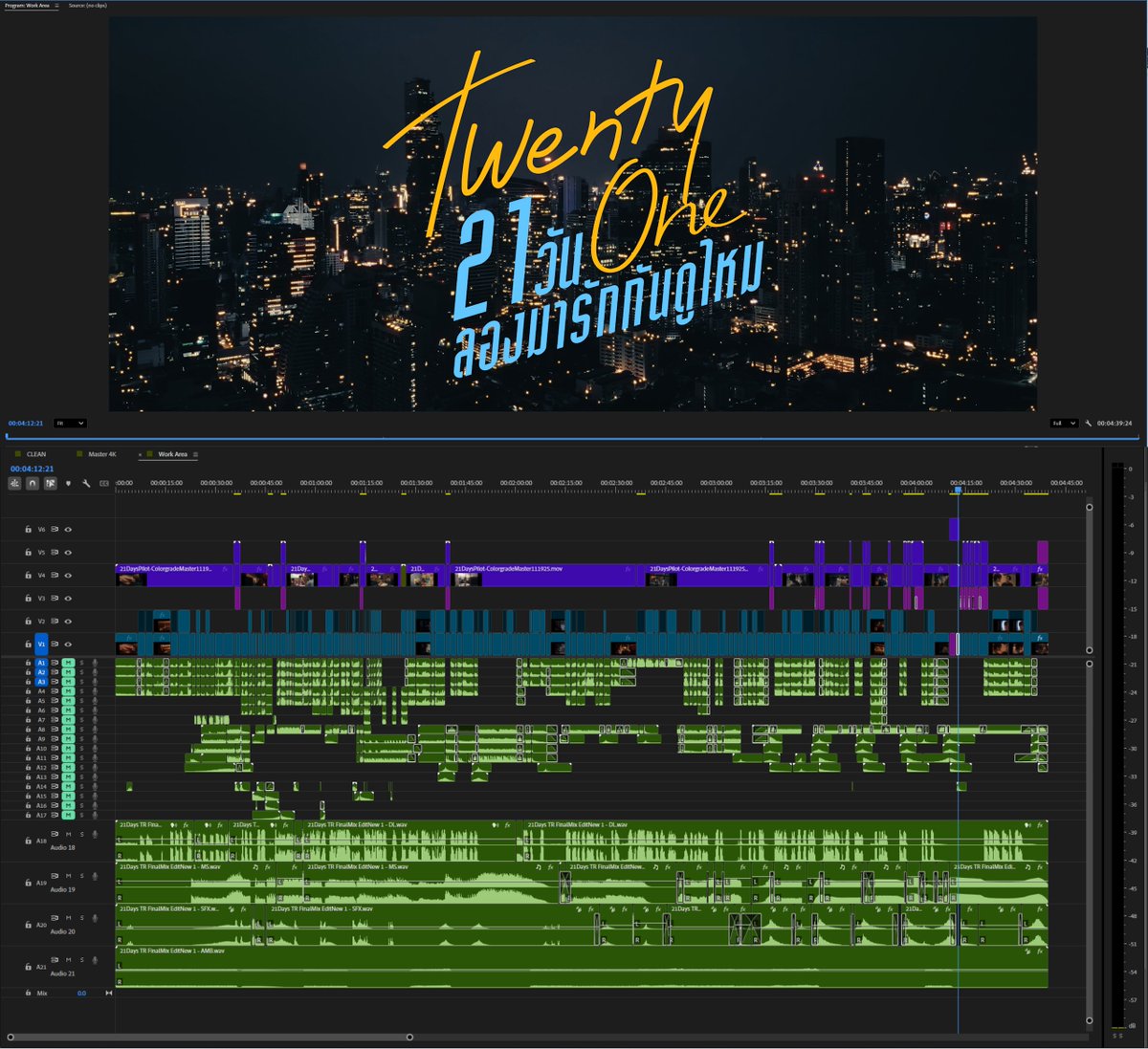Switch to the CLEAN sequence tab
The width and height of the screenshot is (1148, 1049).
pos(36,454)
